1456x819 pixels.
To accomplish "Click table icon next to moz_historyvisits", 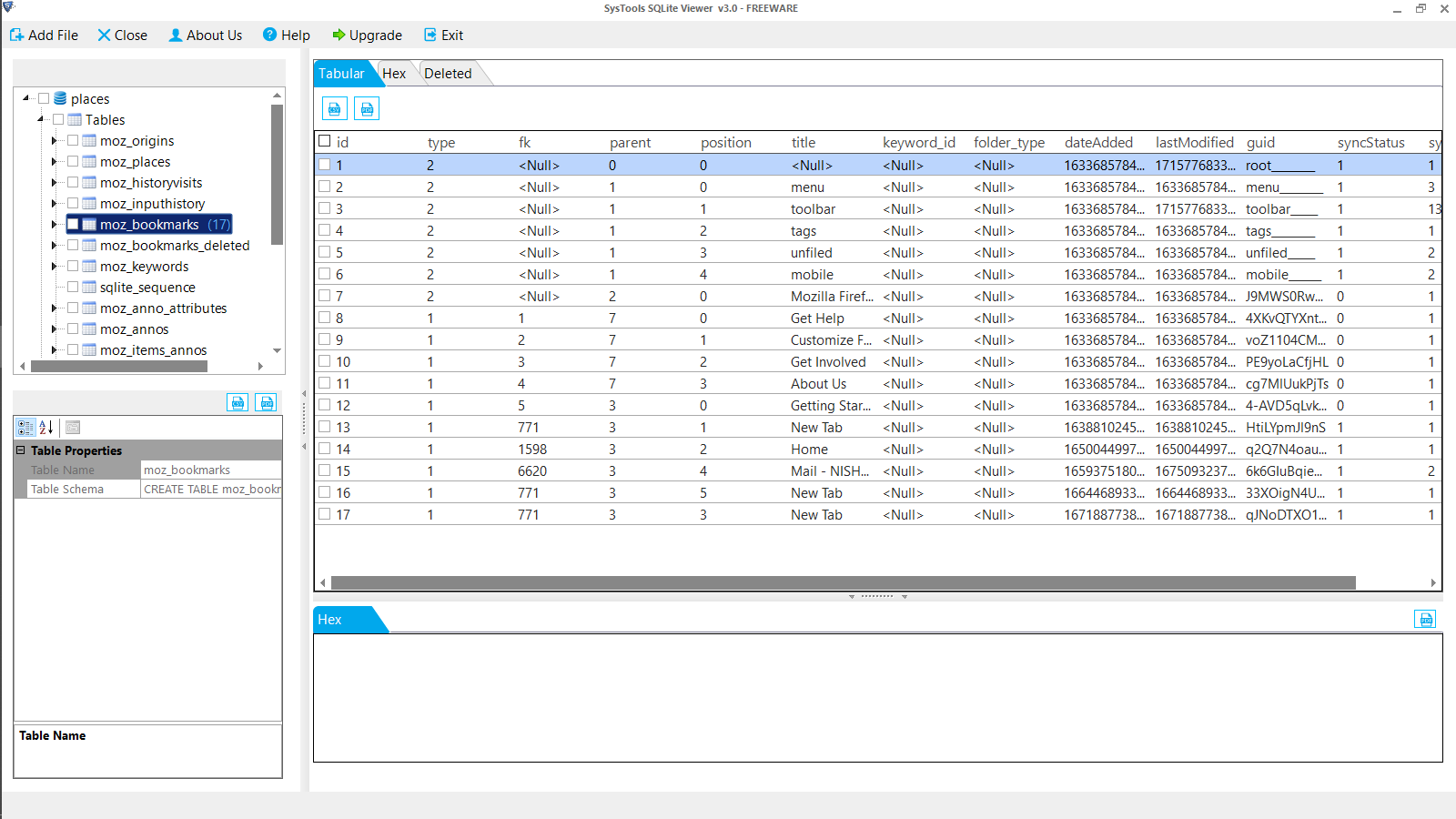I will [89, 182].
